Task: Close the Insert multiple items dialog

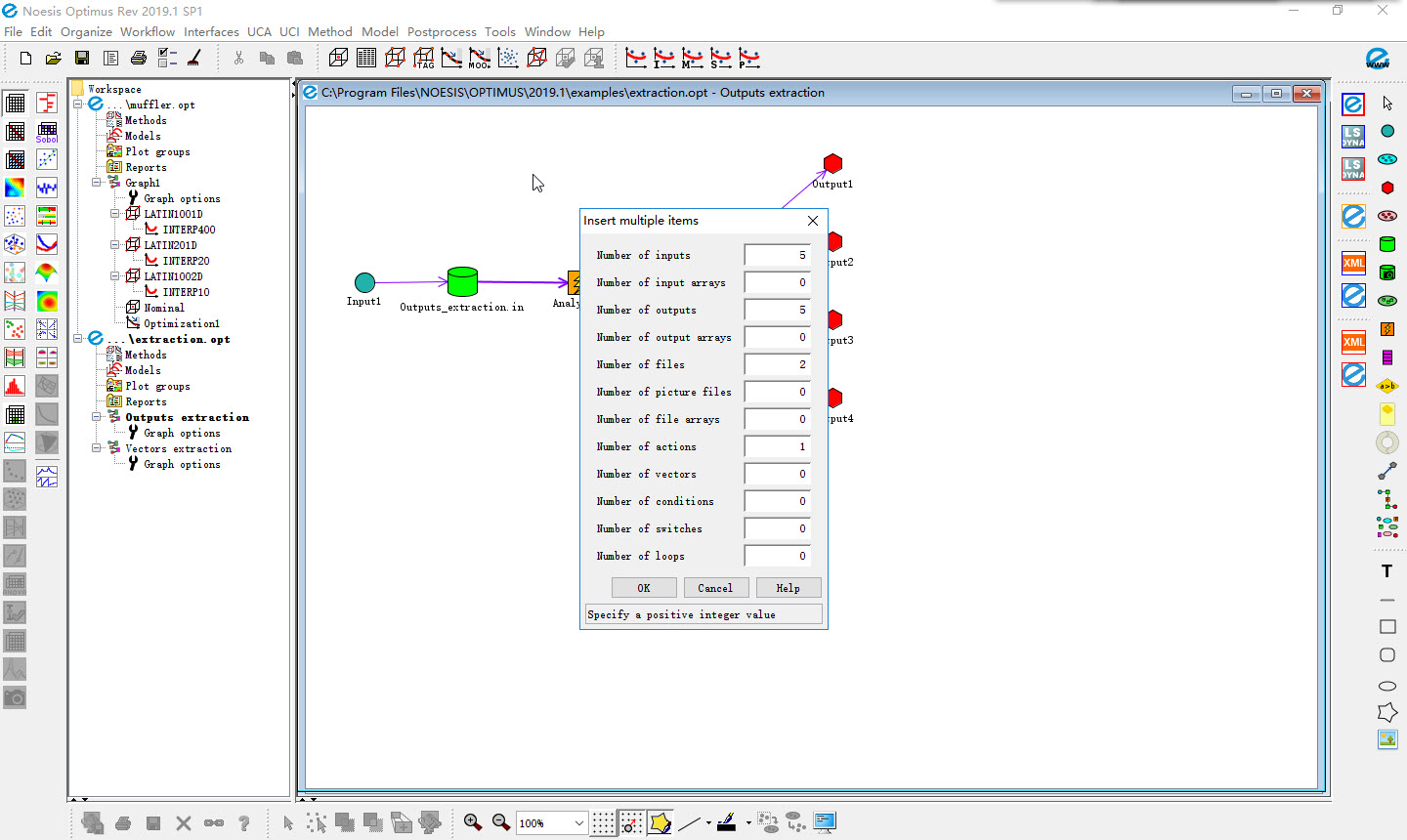Action: pos(813,221)
